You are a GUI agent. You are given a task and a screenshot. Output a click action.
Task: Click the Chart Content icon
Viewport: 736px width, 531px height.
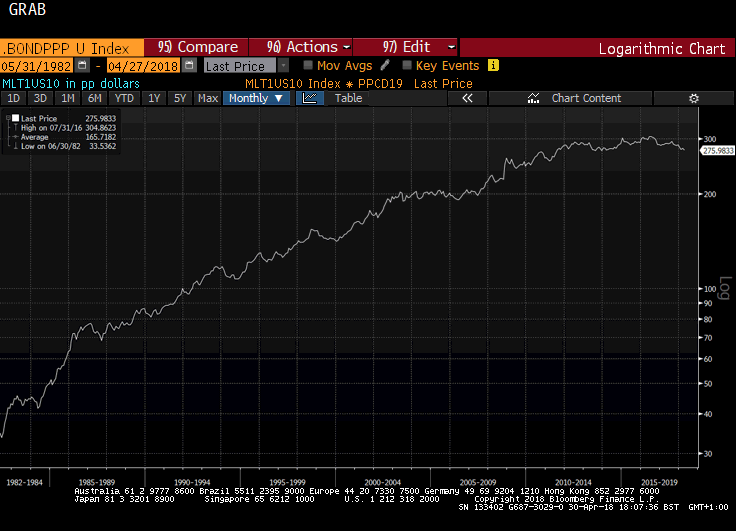533,98
